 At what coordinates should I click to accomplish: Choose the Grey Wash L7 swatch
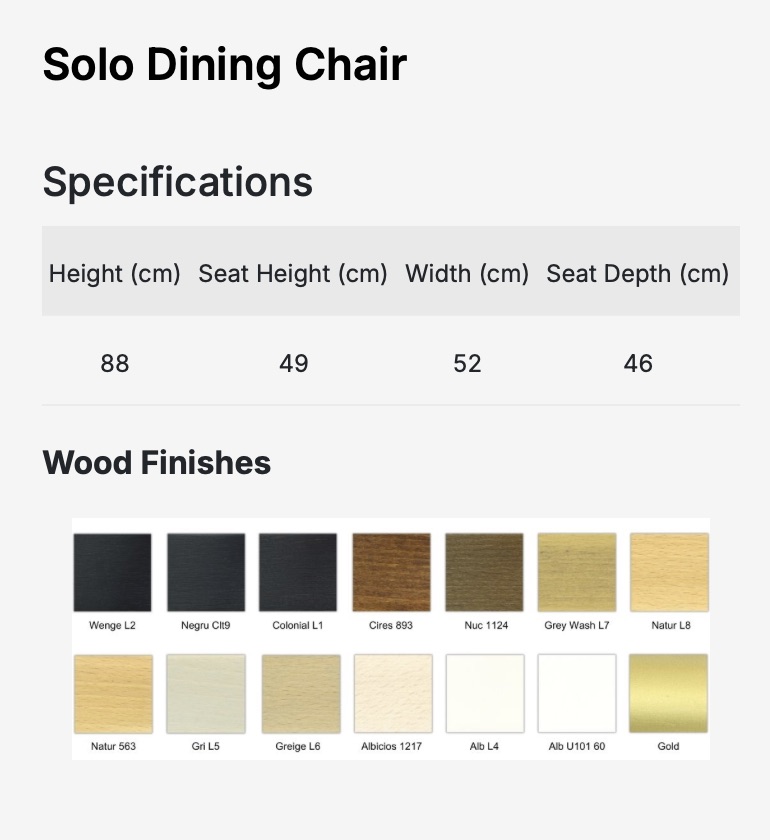point(577,572)
